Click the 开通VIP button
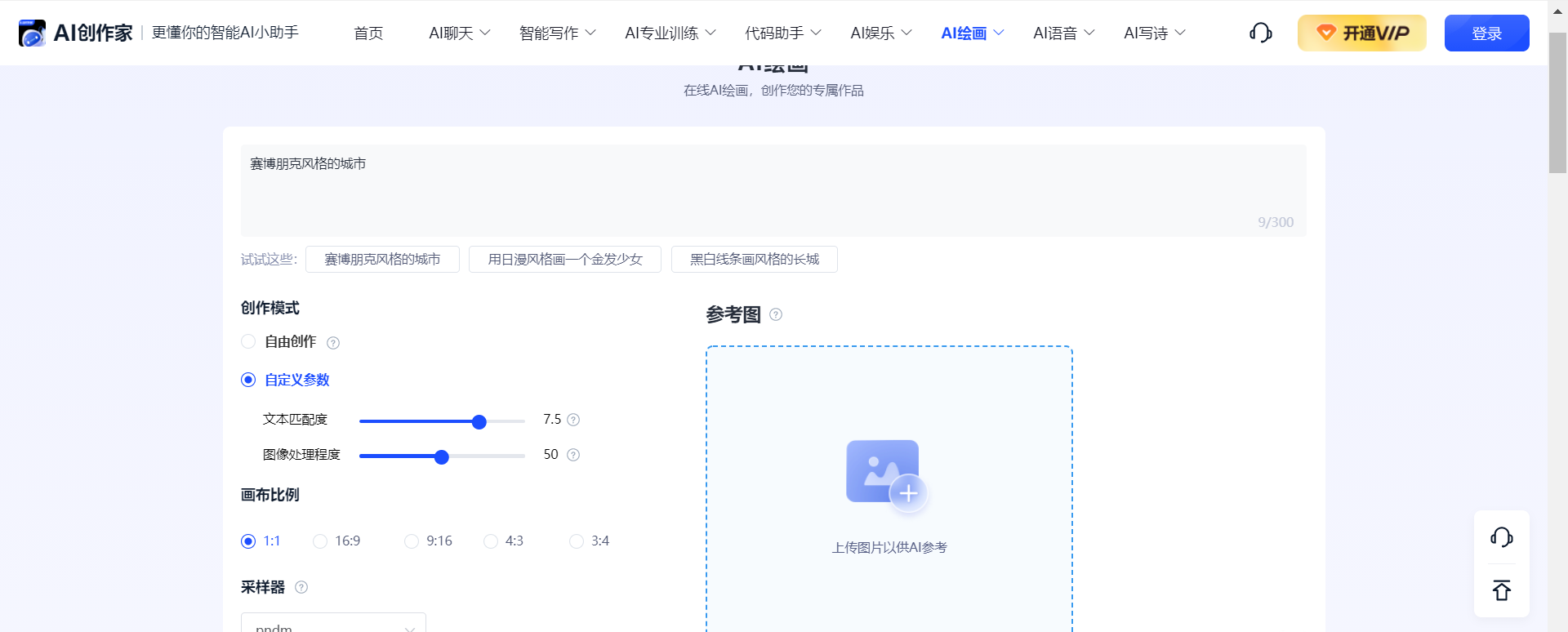Image resolution: width=1568 pixels, height=632 pixels. pos(1361,33)
